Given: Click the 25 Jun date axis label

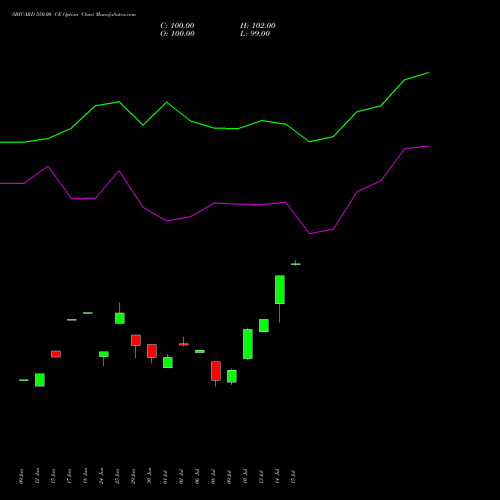Looking at the screenshot, I should 117,476.
